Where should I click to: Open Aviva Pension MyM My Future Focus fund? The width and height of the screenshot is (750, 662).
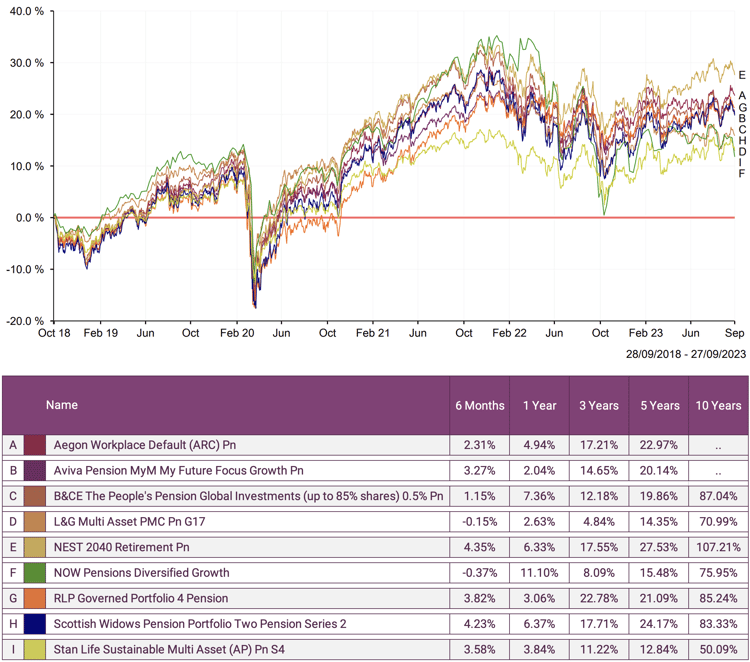tap(178, 470)
